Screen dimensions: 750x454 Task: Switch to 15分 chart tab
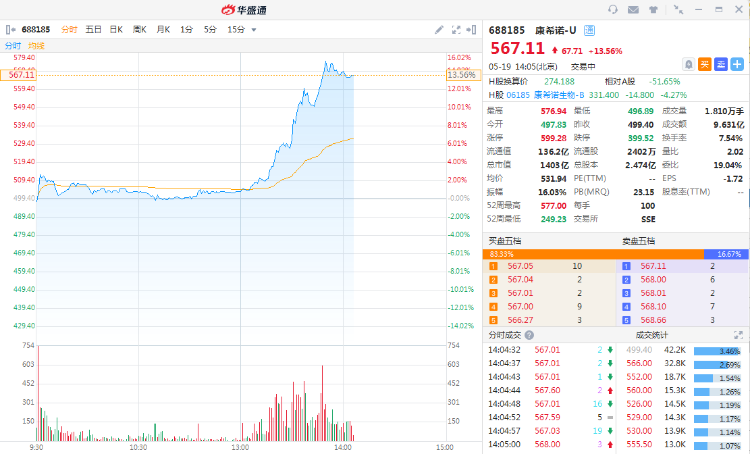click(x=236, y=30)
